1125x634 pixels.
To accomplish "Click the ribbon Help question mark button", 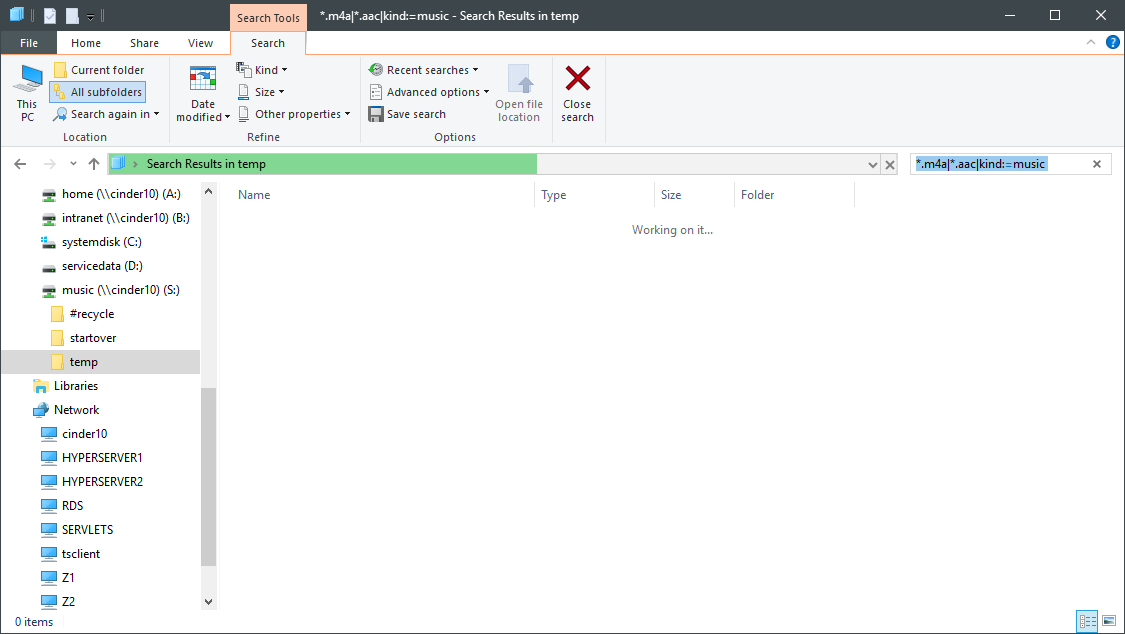I will click(1112, 42).
